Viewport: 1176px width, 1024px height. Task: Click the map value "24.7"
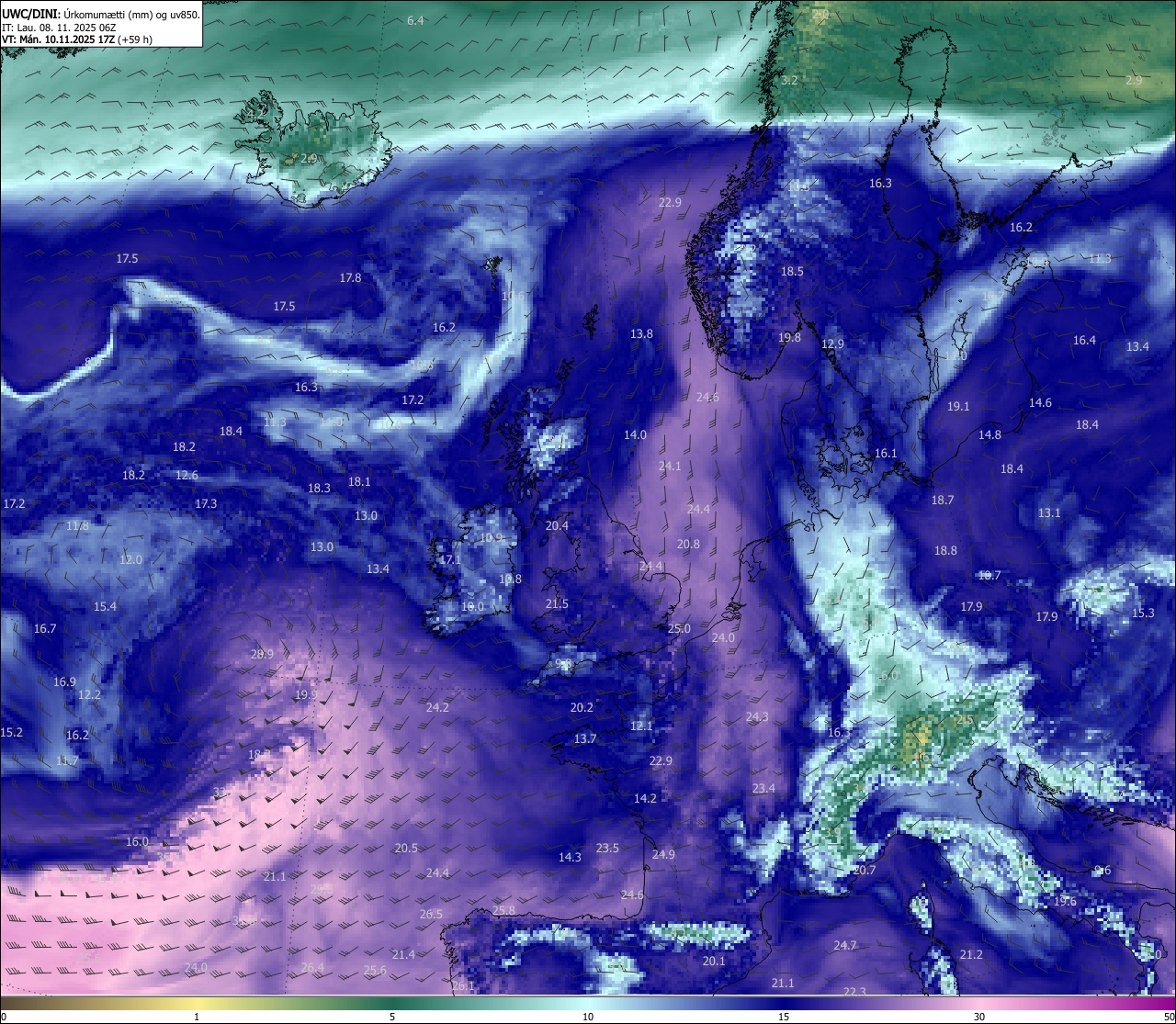845,945
